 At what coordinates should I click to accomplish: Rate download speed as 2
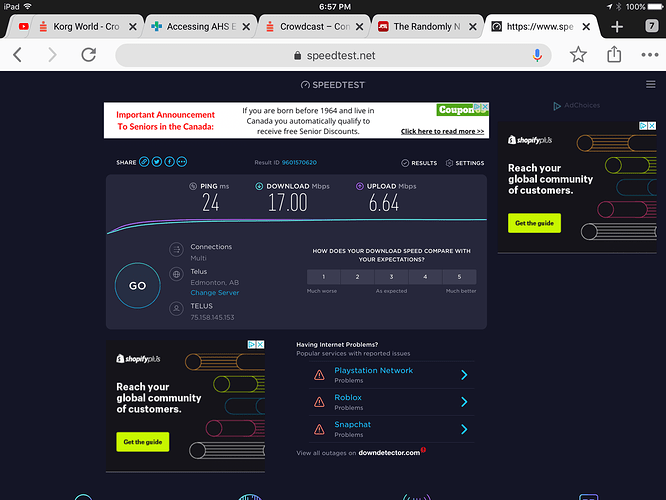coord(357,277)
